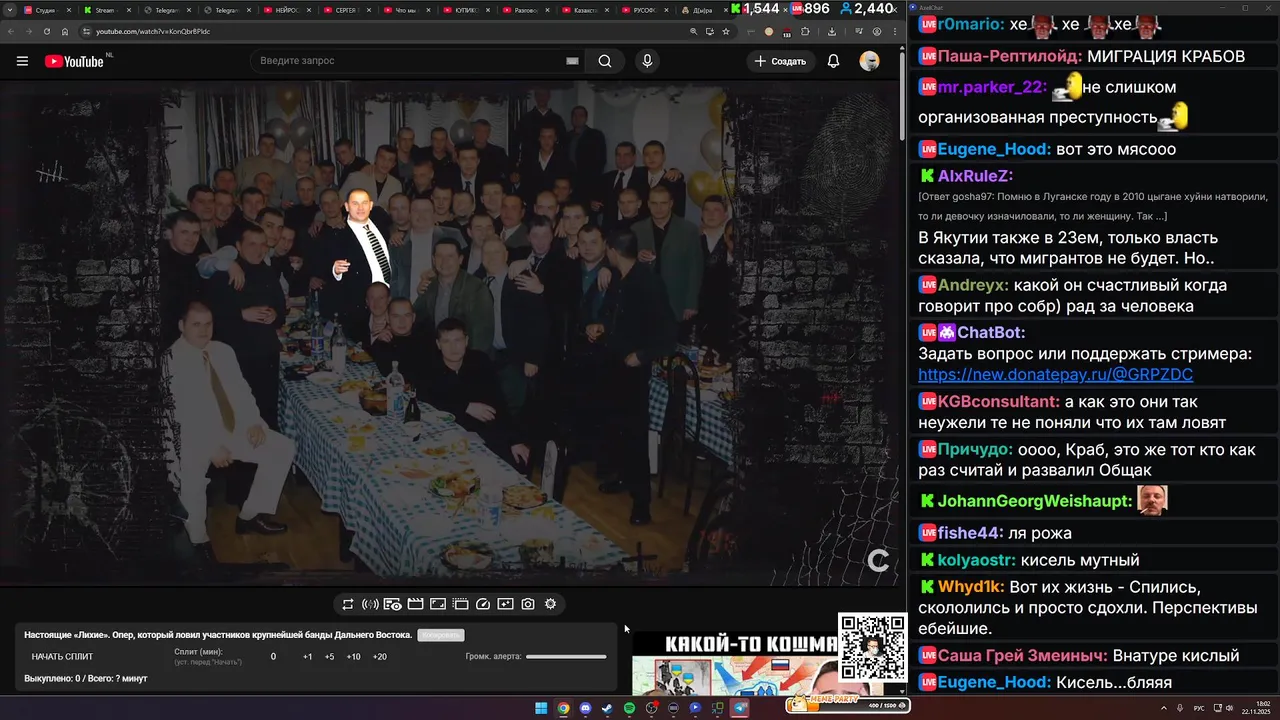Viewport: 1280px width, 720px height.
Task: Click the split minutes value field showing 0
Action: tap(273, 657)
